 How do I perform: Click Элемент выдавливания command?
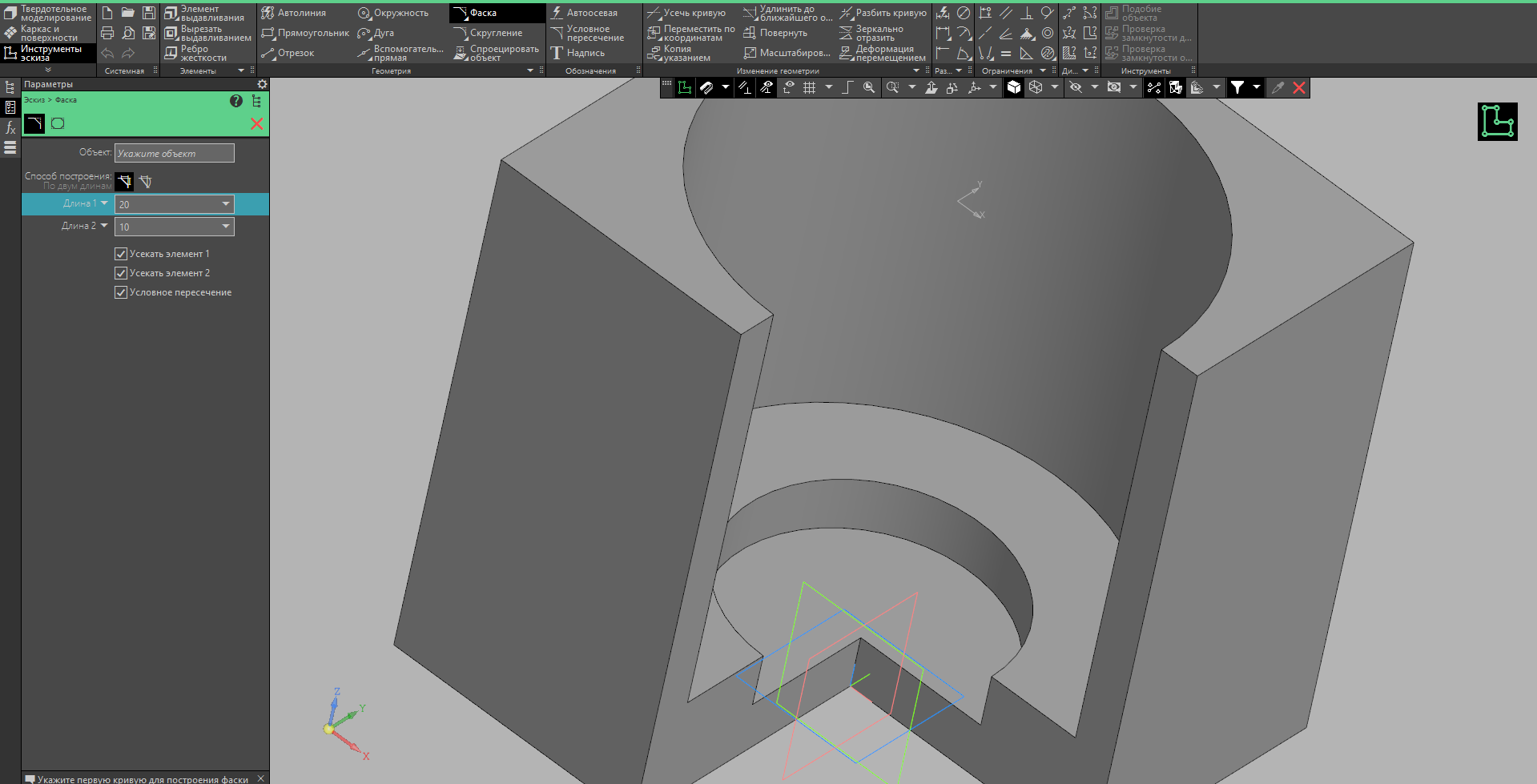point(205,14)
